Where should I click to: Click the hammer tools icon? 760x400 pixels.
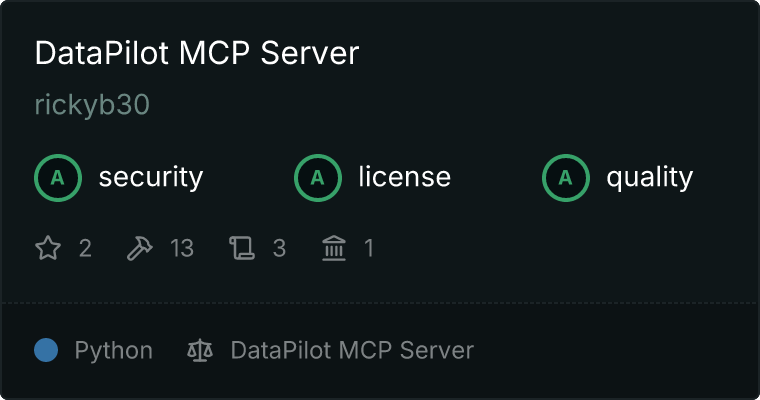pyautogui.click(x=140, y=248)
